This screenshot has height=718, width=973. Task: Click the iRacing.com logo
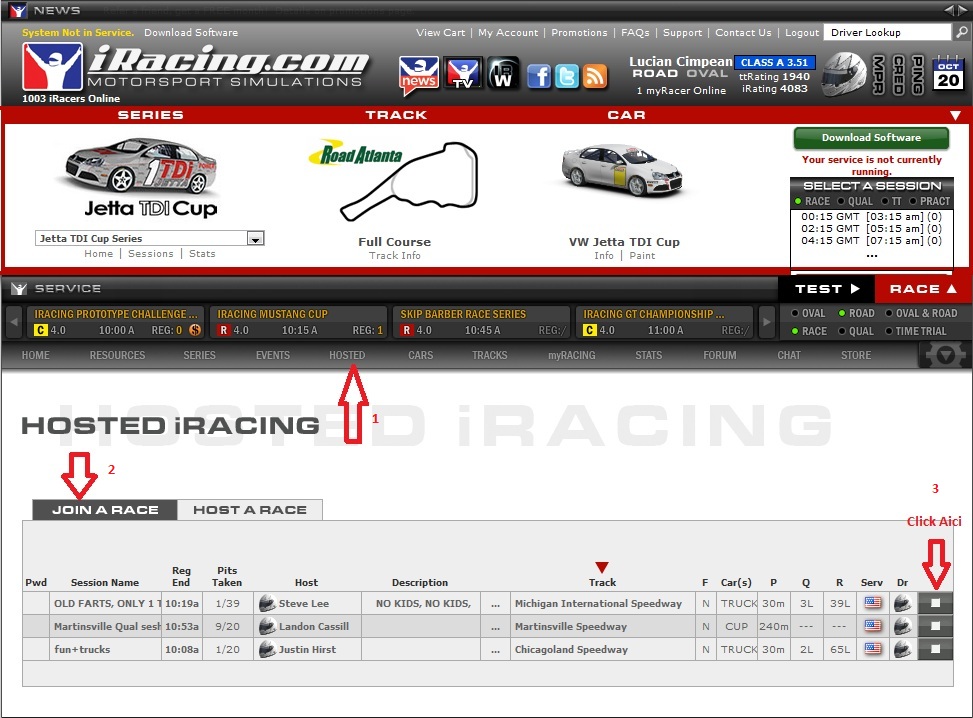tap(196, 67)
